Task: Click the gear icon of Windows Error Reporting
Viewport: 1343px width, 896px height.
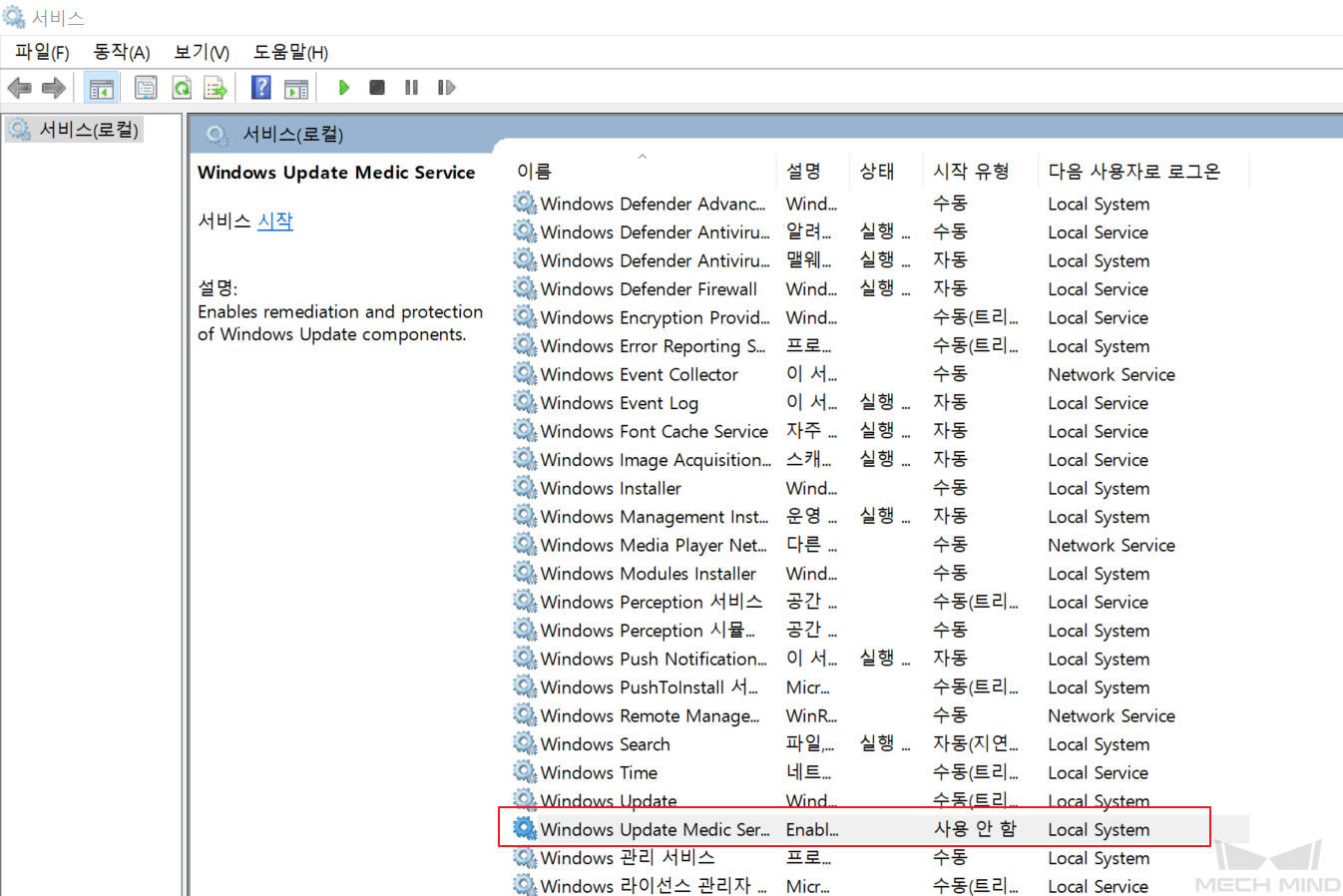Action: pos(525,345)
